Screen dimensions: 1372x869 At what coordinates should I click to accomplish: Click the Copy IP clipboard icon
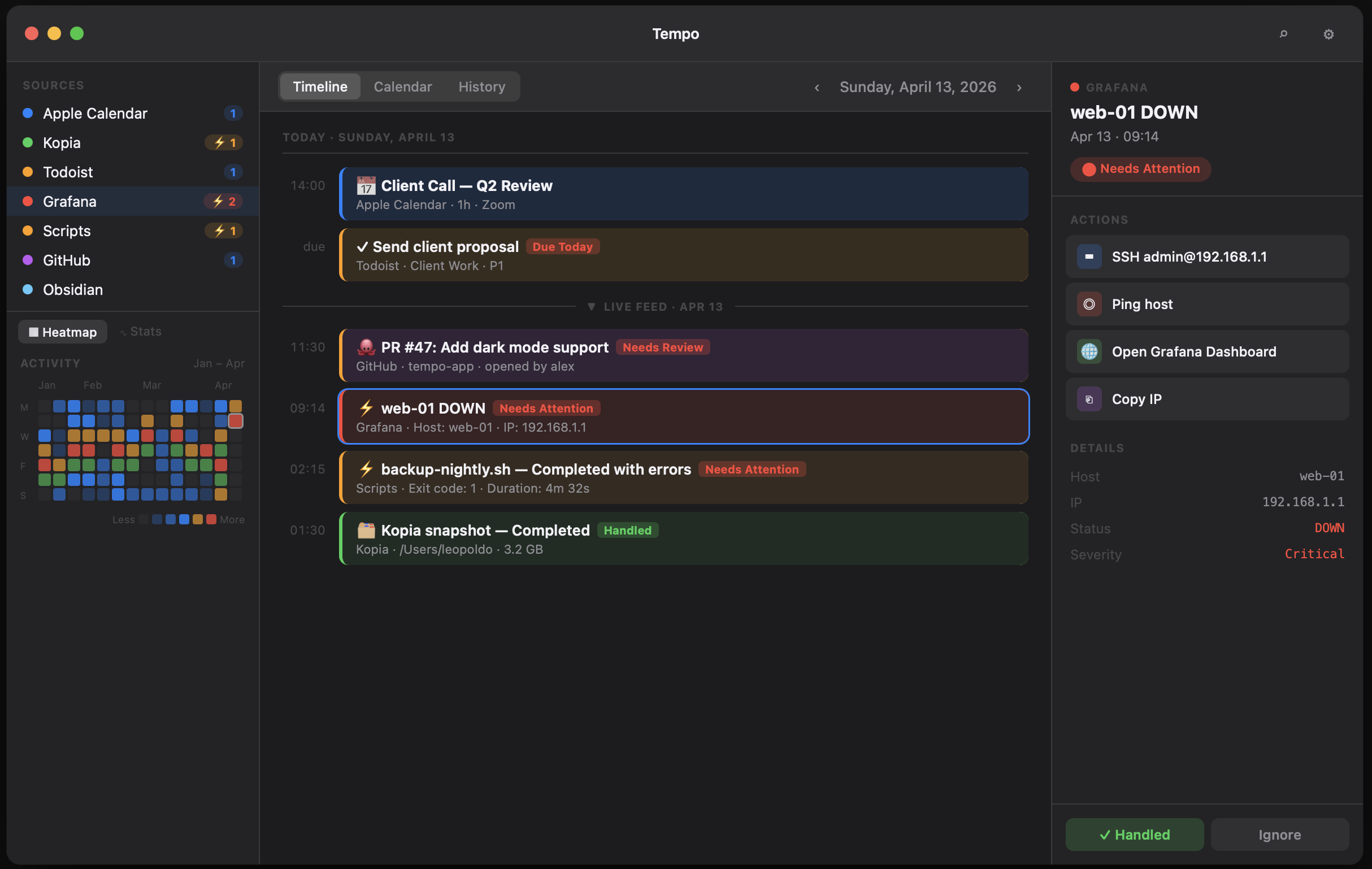point(1089,399)
